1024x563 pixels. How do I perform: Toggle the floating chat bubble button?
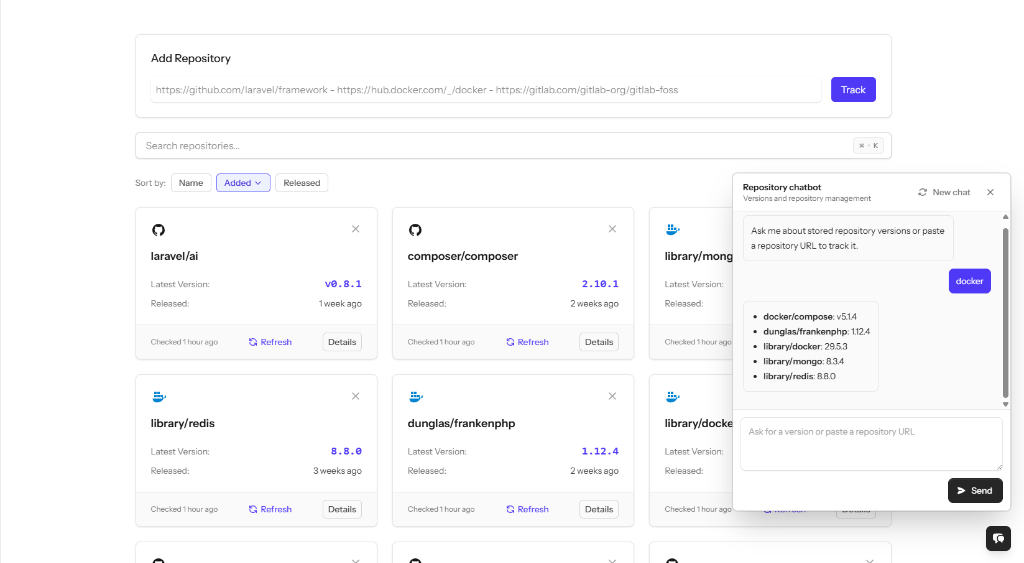tap(998, 538)
